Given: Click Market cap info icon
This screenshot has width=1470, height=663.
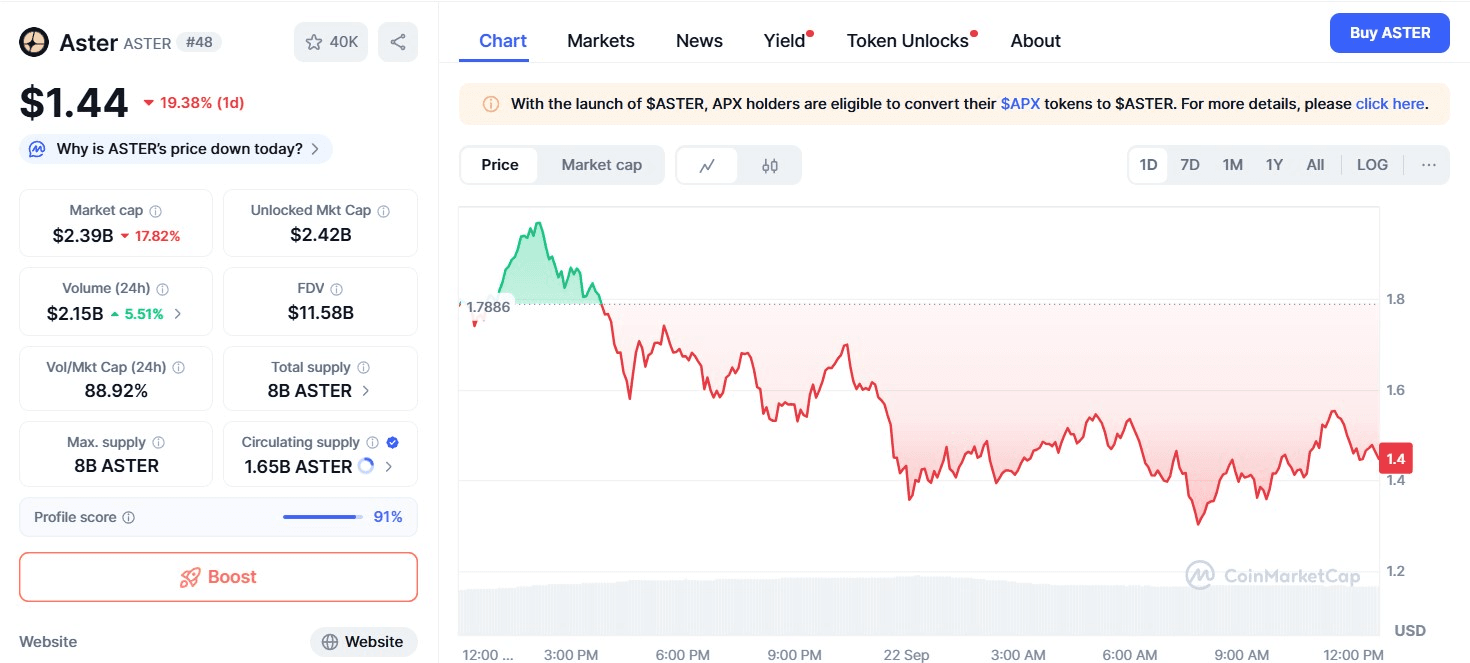Looking at the screenshot, I should click(x=155, y=211).
